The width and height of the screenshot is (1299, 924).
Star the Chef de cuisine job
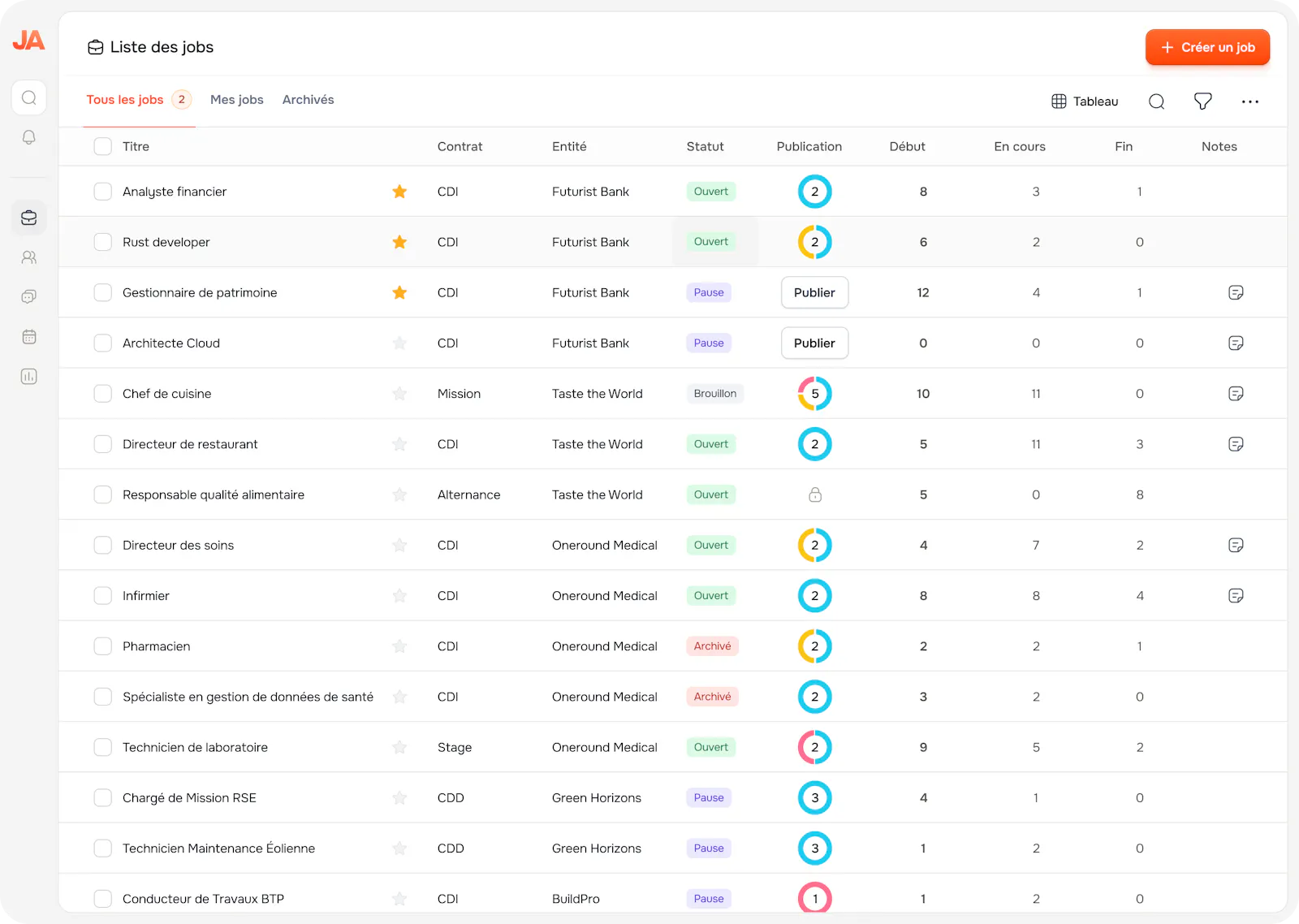click(x=399, y=394)
